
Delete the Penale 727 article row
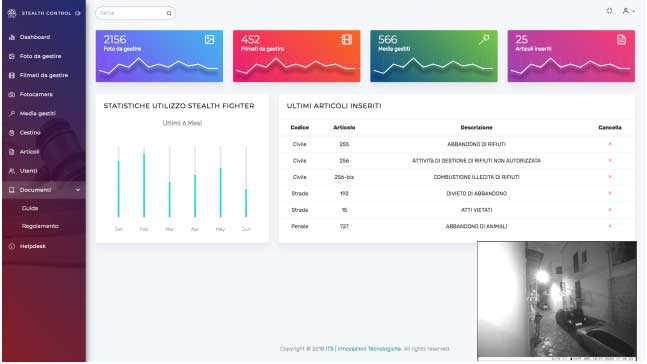(609, 226)
